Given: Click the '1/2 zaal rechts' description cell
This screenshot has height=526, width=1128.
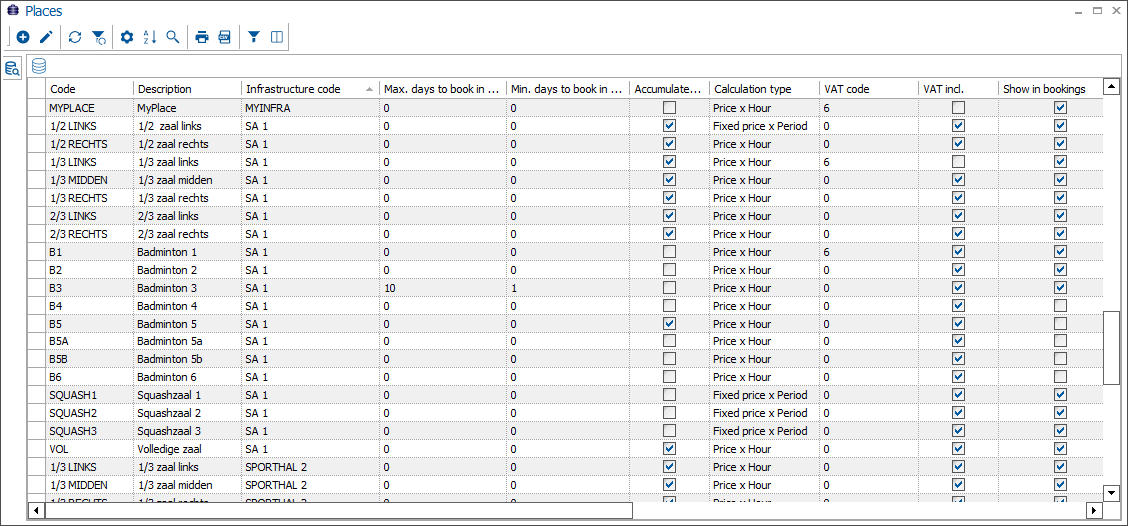Looking at the screenshot, I should point(187,144).
